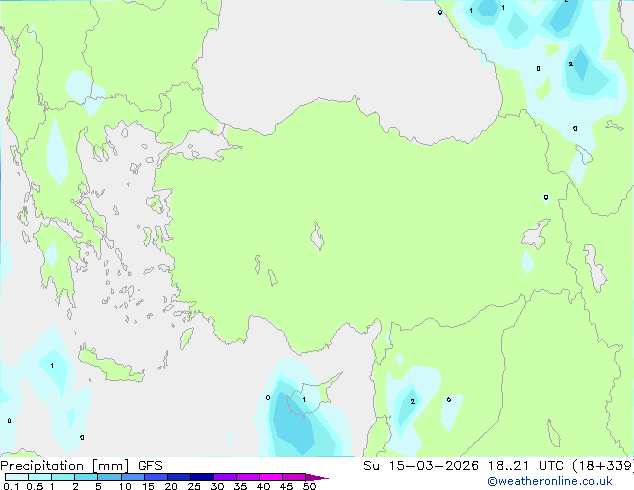The height and width of the screenshot is (490, 634).
Task: Click the '25' legend scale value
Action: (x=194, y=486)
